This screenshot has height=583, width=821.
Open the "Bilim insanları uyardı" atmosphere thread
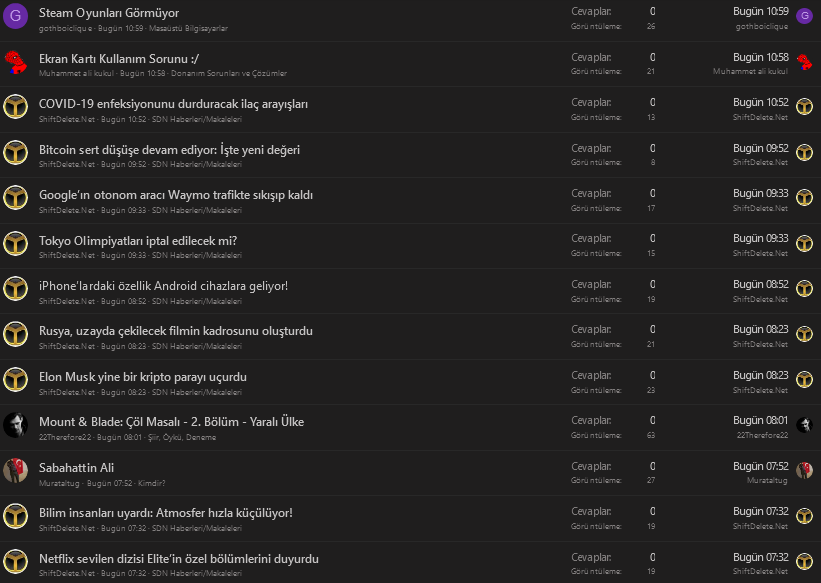coord(165,513)
